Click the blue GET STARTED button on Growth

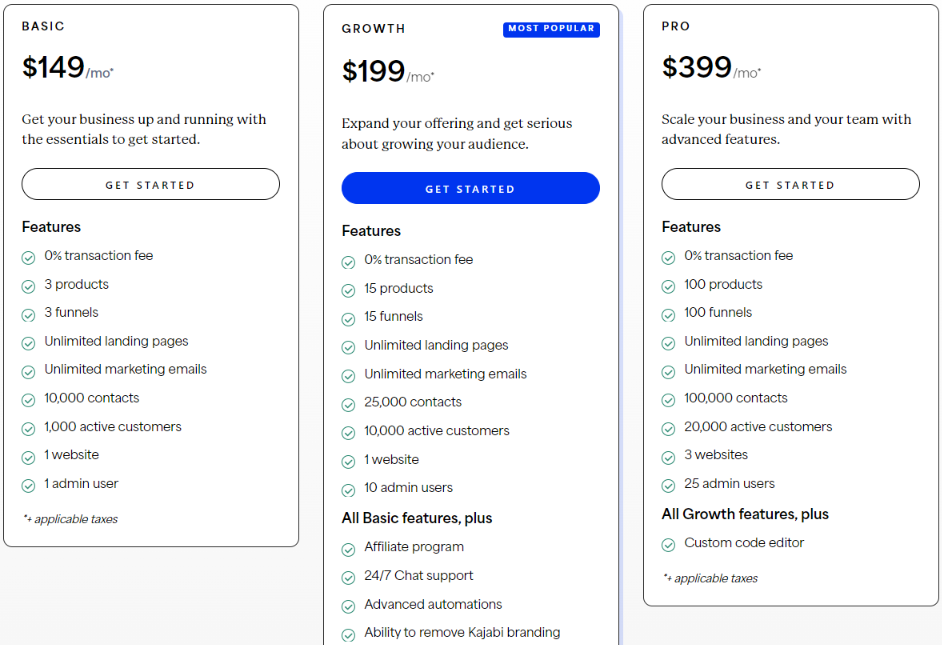470,188
